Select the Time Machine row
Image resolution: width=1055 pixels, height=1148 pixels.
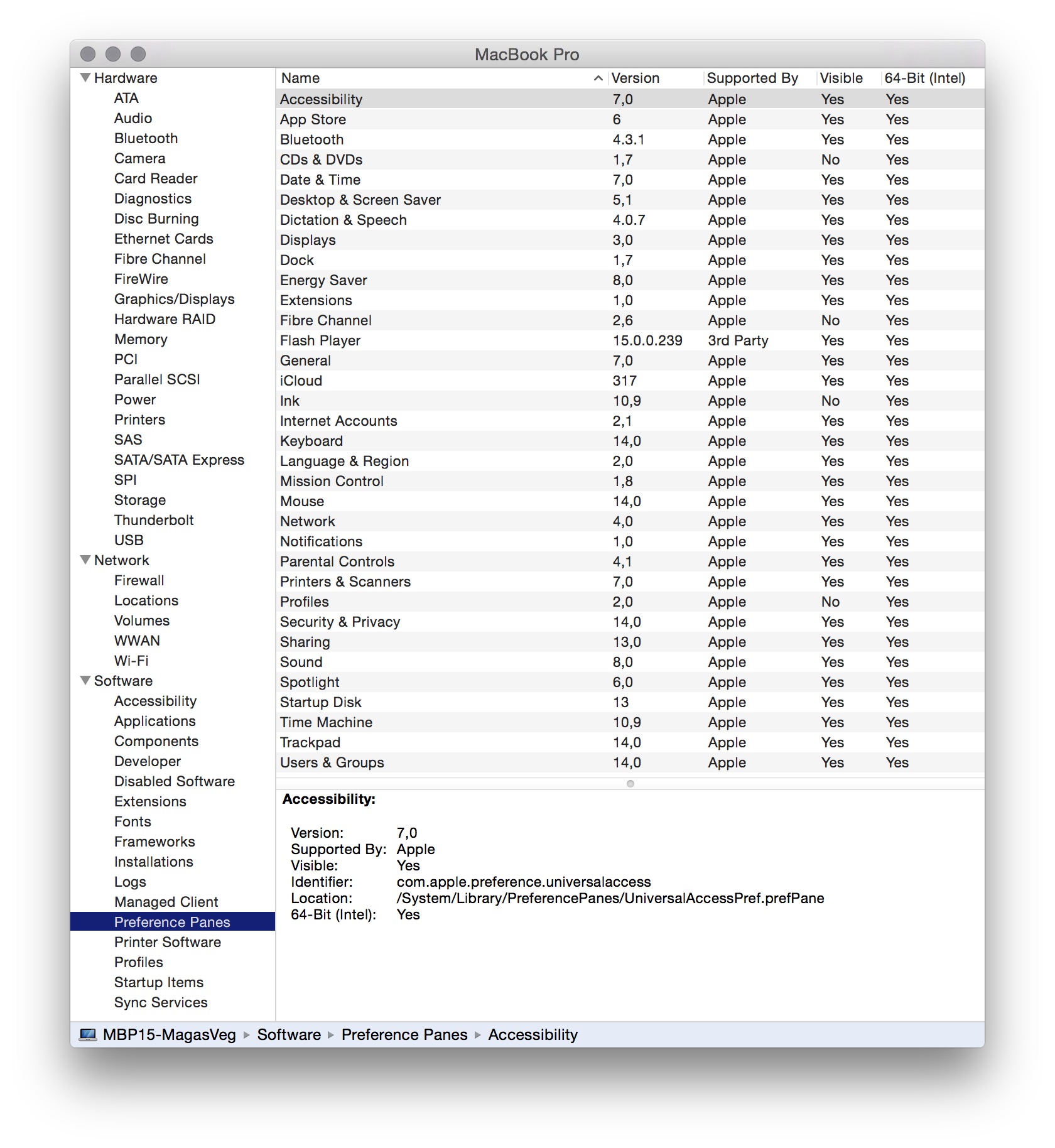(x=630, y=722)
